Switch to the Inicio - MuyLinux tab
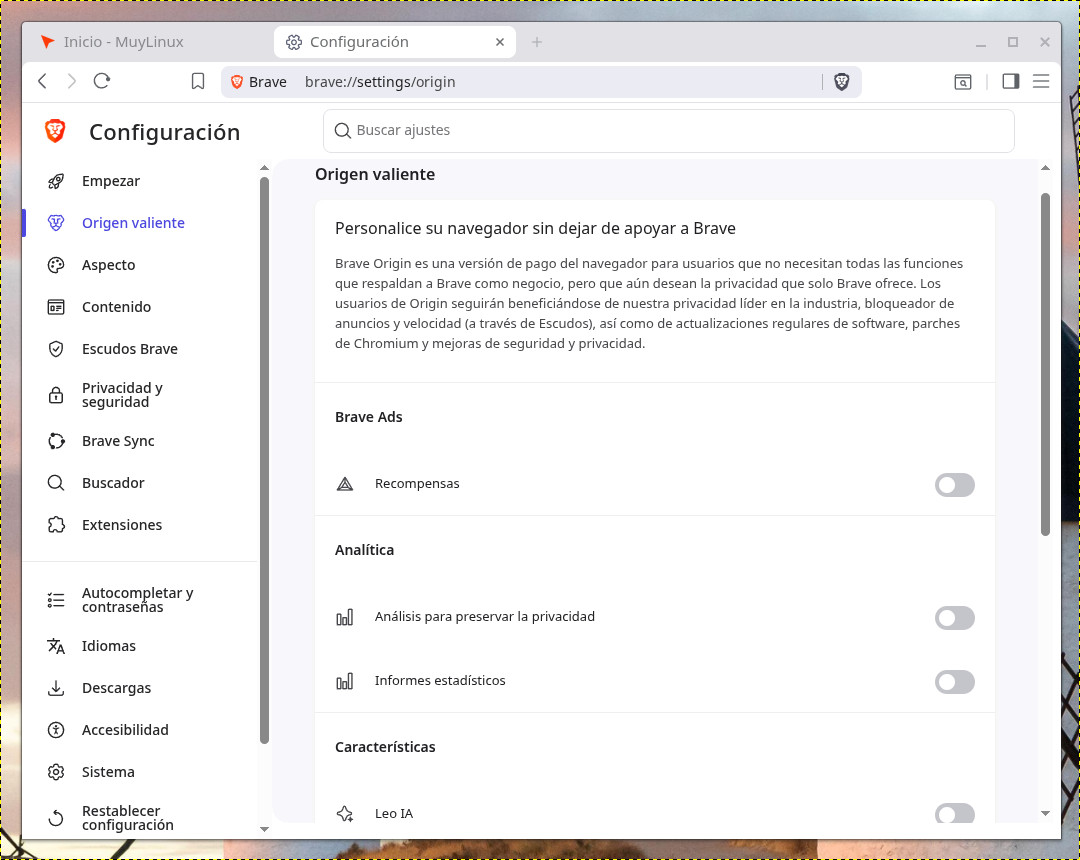This screenshot has height=860, width=1080. pyautogui.click(x=147, y=42)
